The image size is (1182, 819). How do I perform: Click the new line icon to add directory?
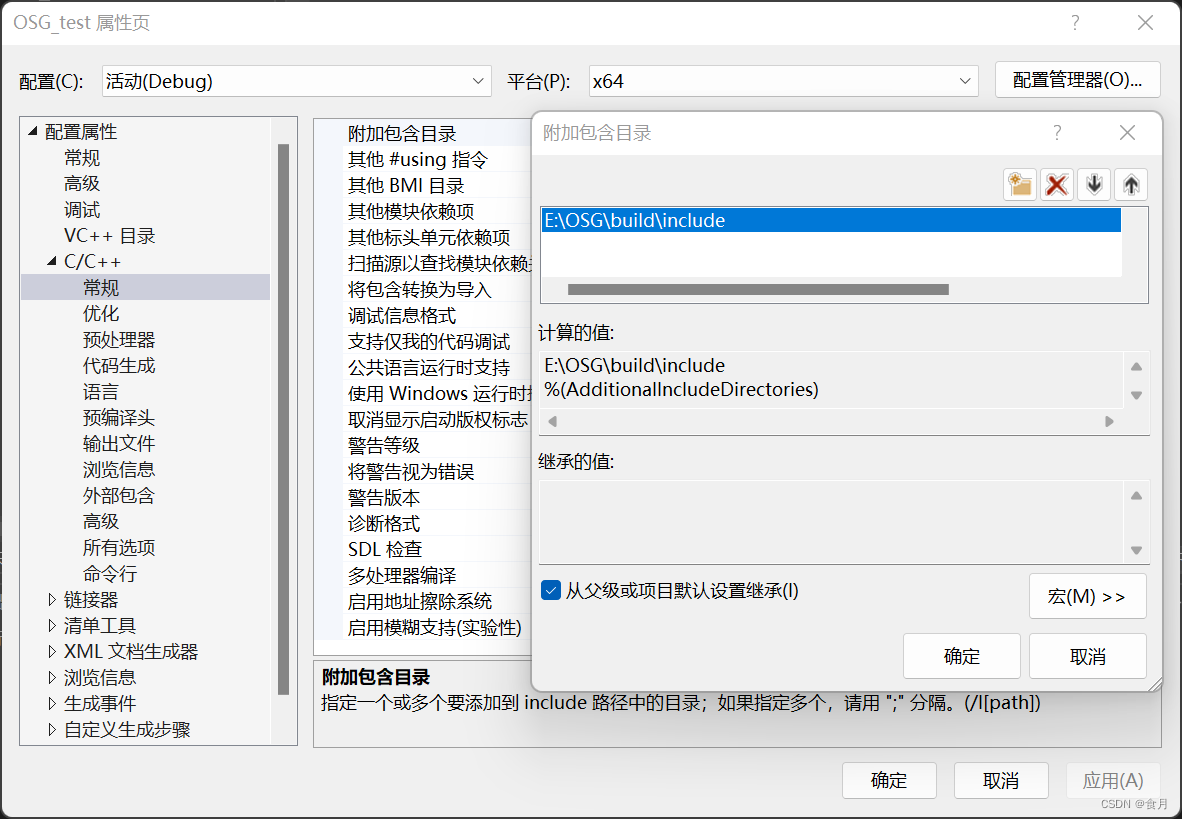pyautogui.click(x=1019, y=184)
